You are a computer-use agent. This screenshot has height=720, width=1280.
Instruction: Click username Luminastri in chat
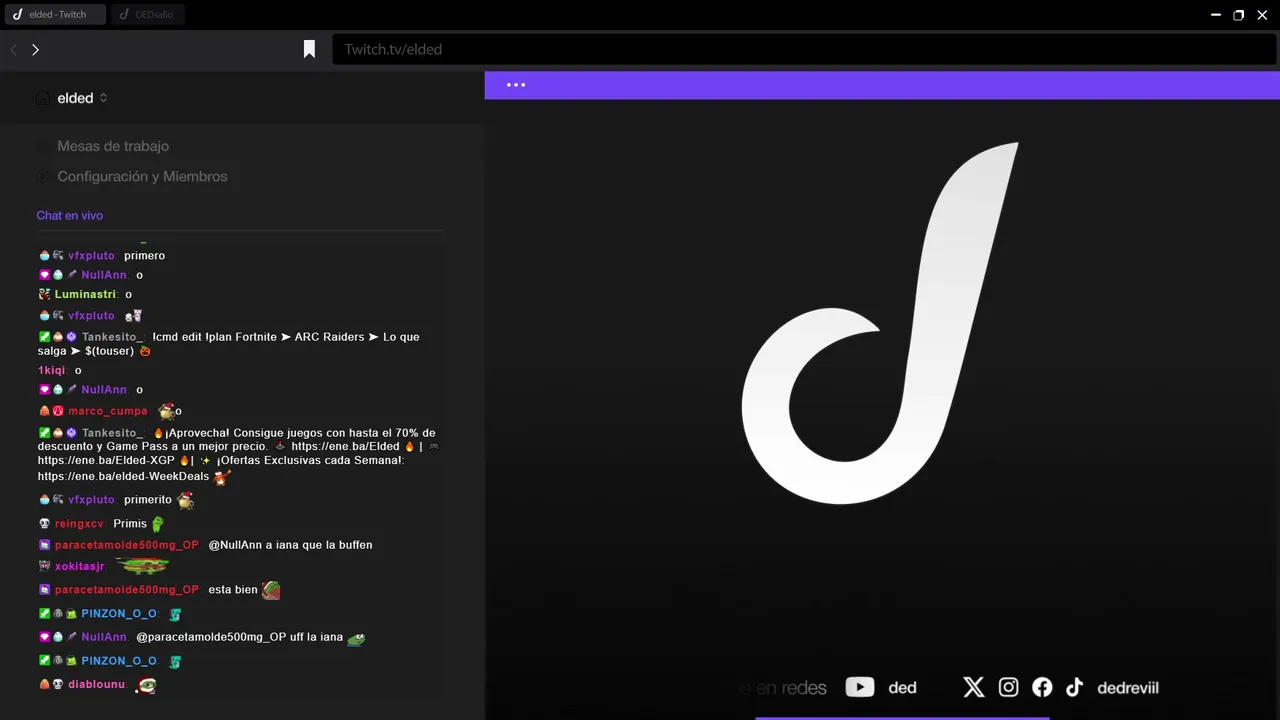pos(85,294)
